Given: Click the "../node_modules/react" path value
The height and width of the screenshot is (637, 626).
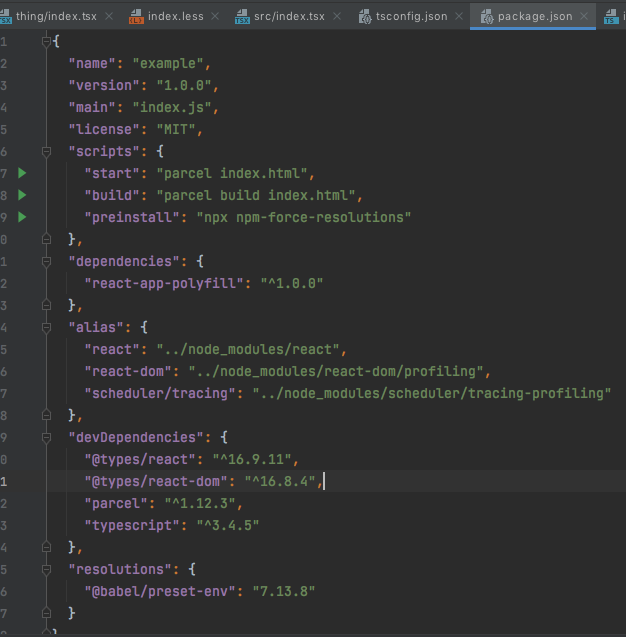Looking at the screenshot, I should 248,349.
